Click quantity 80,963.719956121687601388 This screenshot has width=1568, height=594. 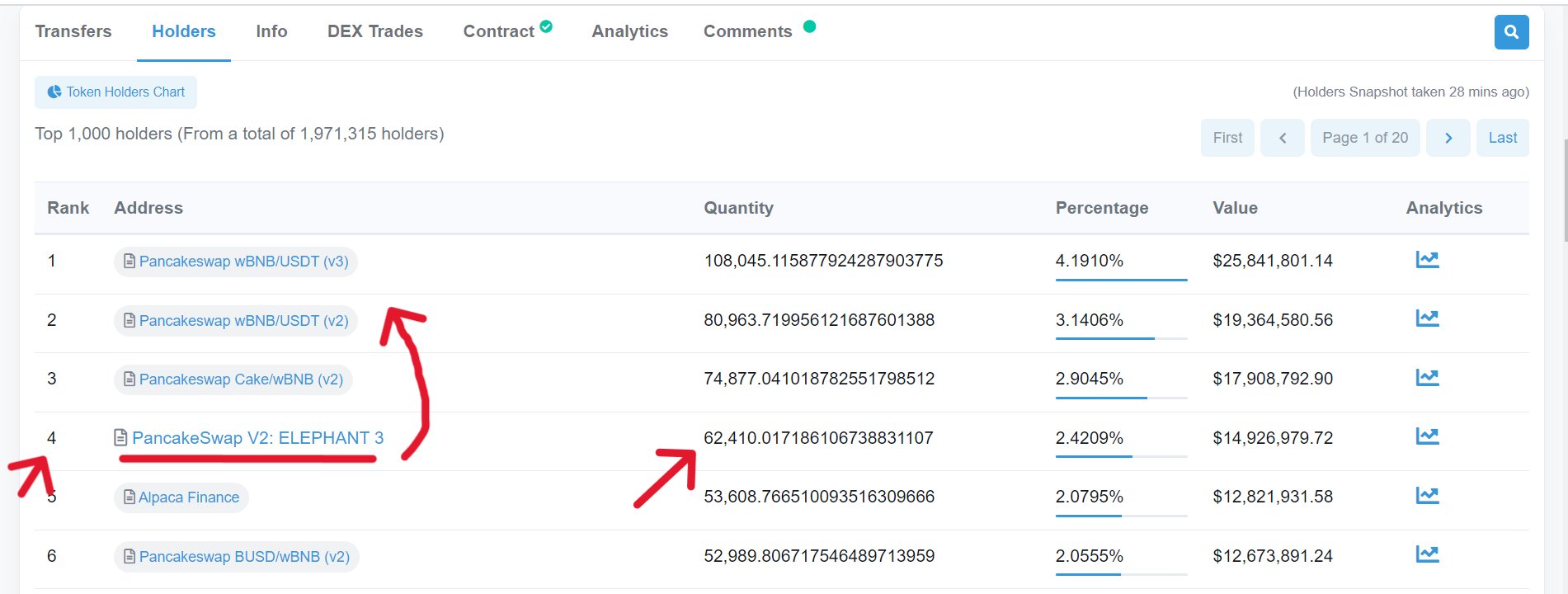pyautogui.click(x=819, y=320)
